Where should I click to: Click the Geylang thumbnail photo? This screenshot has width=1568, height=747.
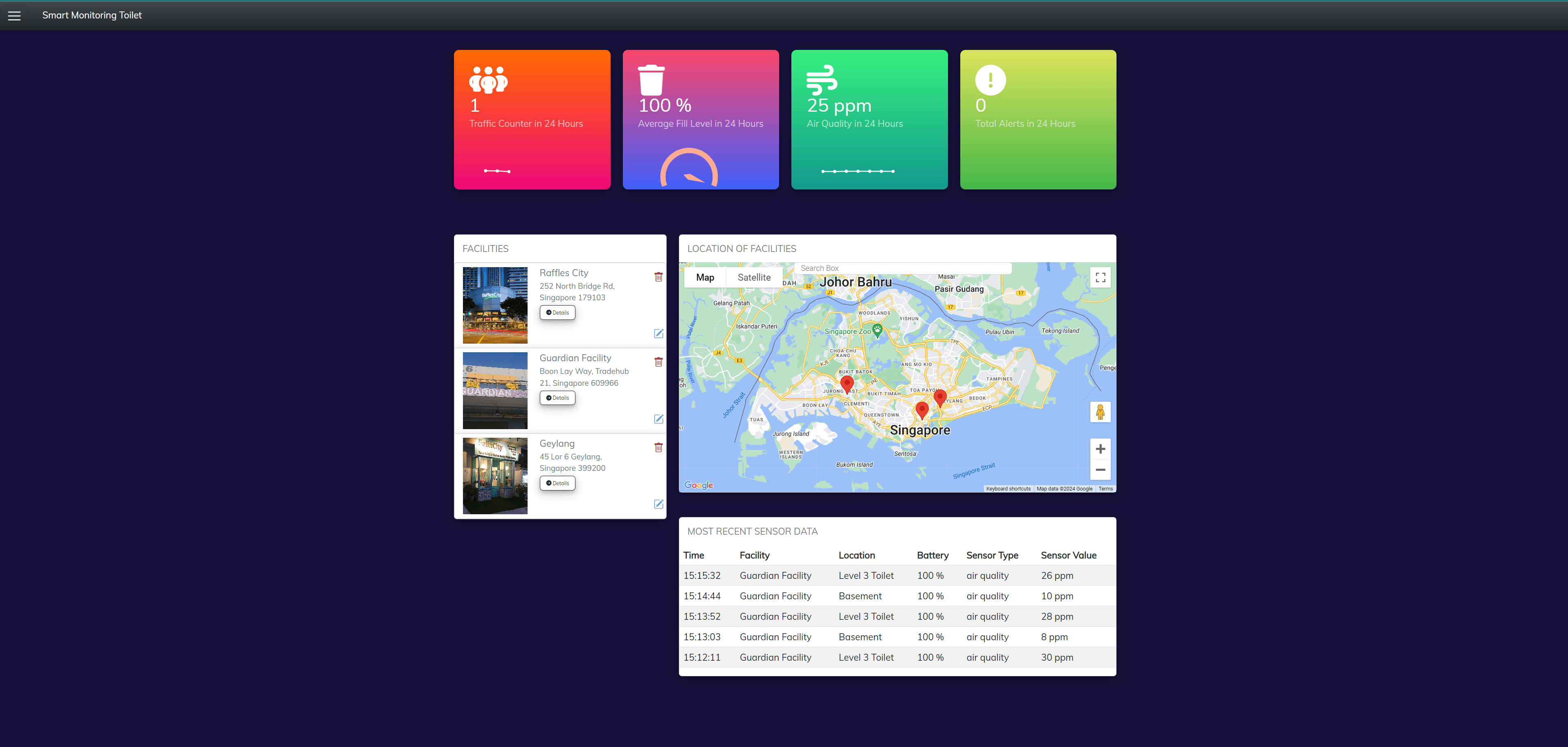coord(495,475)
